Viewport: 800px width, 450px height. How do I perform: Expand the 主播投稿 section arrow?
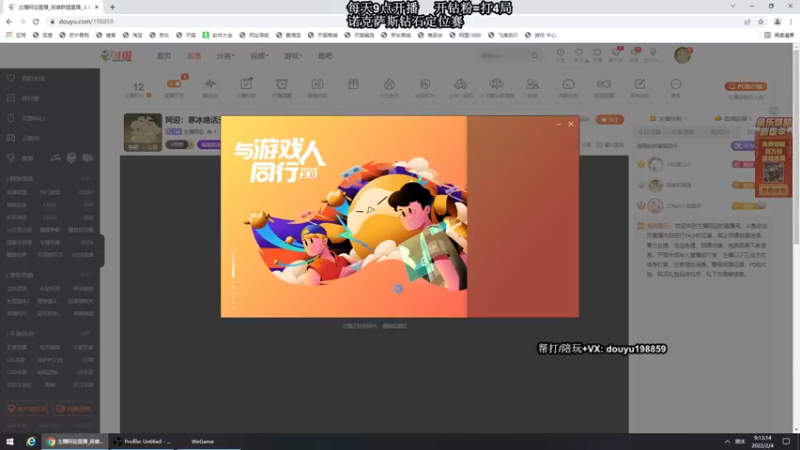pyautogui.click(x=685, y=118)
